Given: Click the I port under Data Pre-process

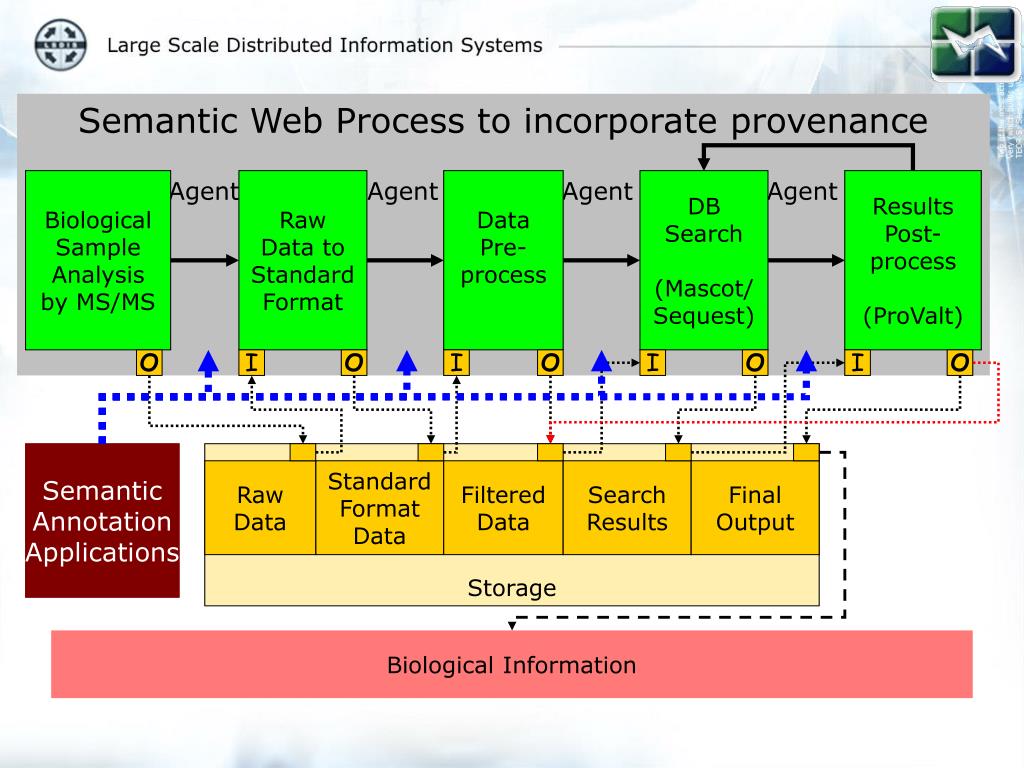Looking at the screenshot, I should click(x=456, y=362).
